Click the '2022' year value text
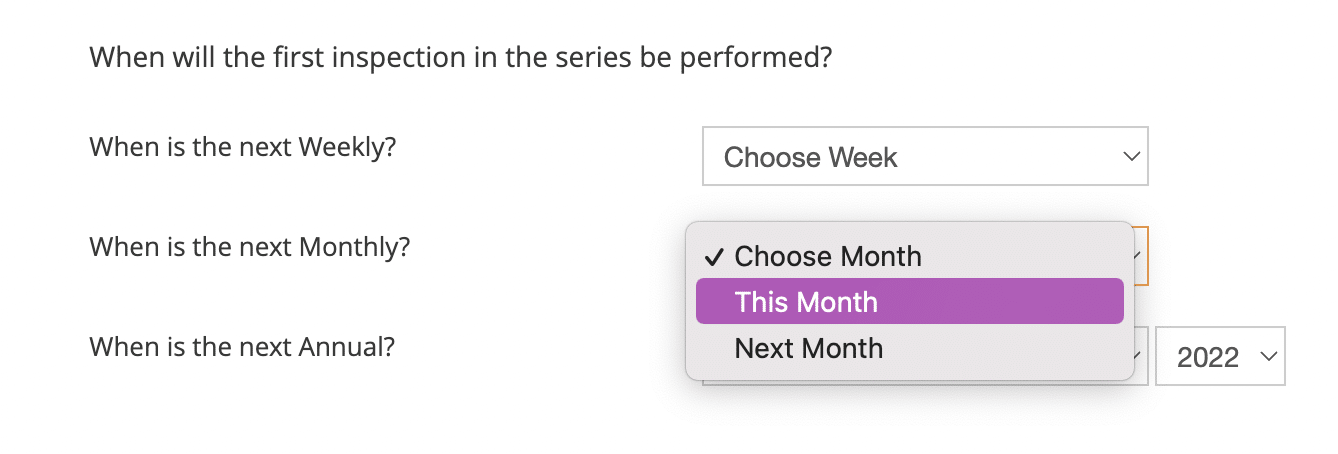The width and height of the screenshot is (1338, 454). [x=1208, y=357]
